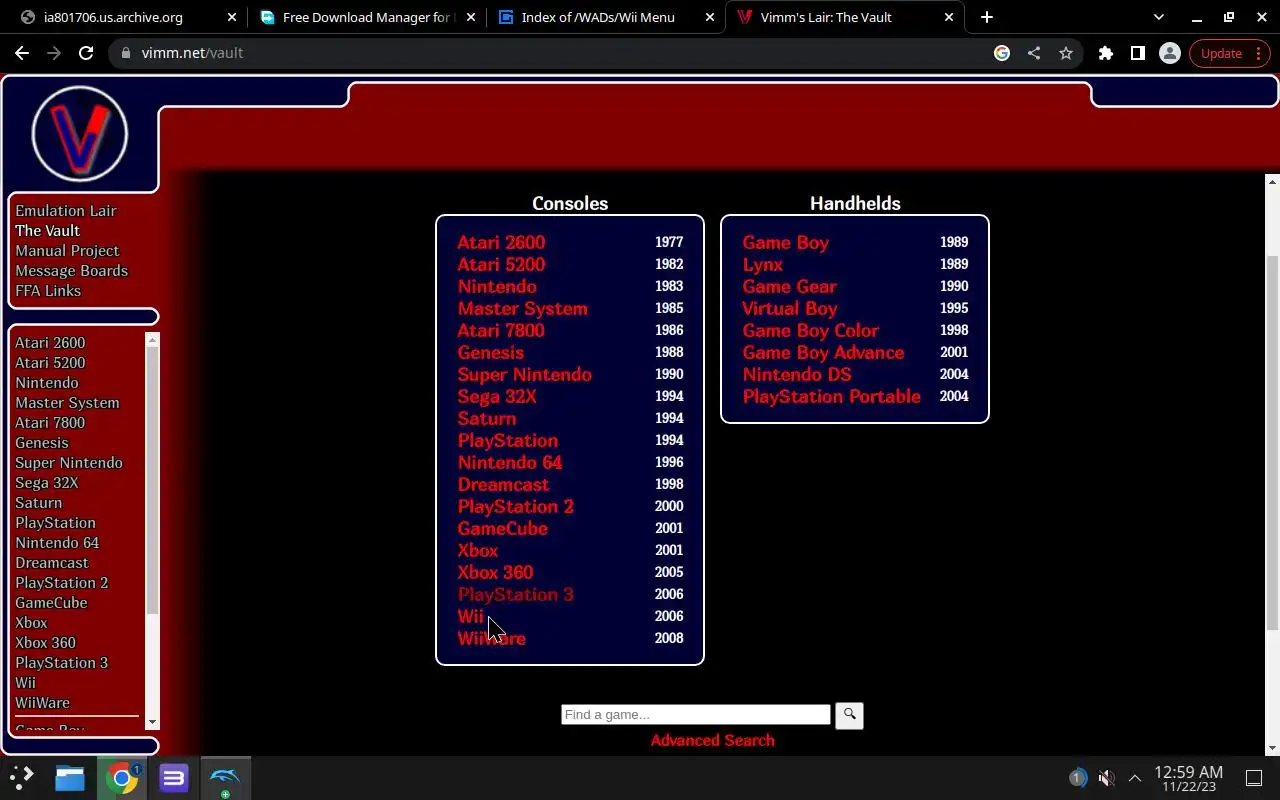Open Super Nintendo in the Consoles list
This screenshot has height=800, width=1280.
[525, 374]
